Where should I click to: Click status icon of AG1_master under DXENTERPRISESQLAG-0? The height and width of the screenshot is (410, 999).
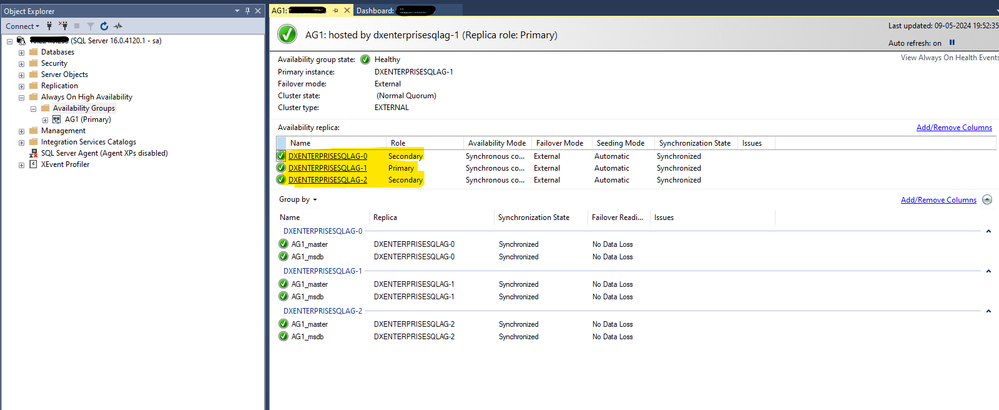coord(284,244)
